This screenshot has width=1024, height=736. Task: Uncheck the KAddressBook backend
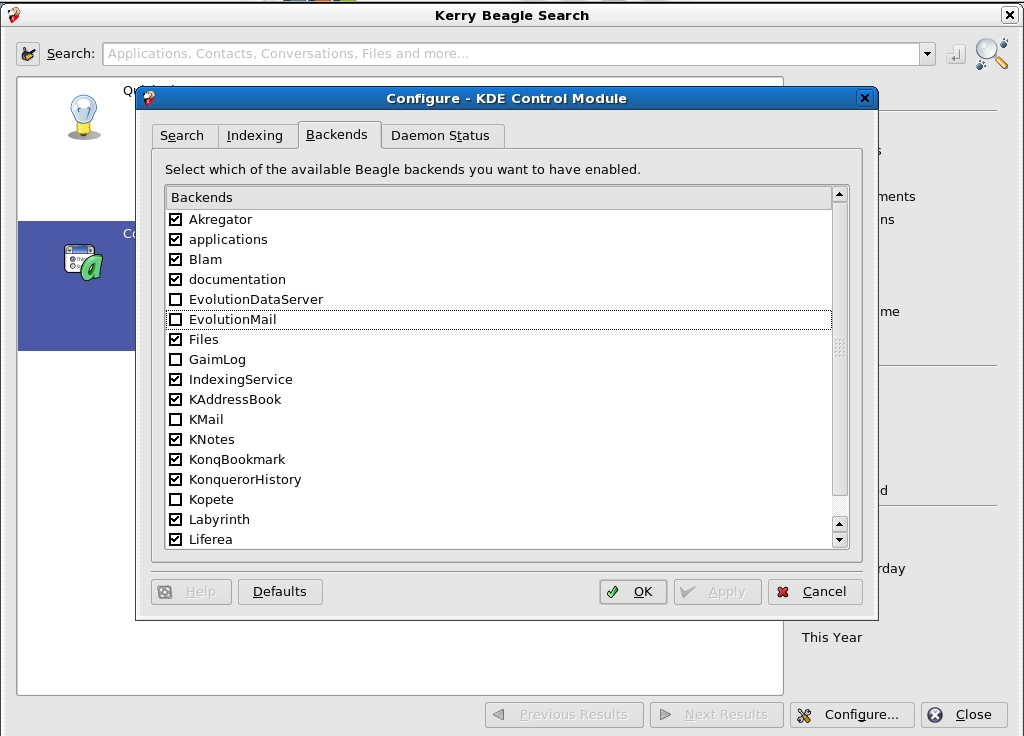coord(175,399)
